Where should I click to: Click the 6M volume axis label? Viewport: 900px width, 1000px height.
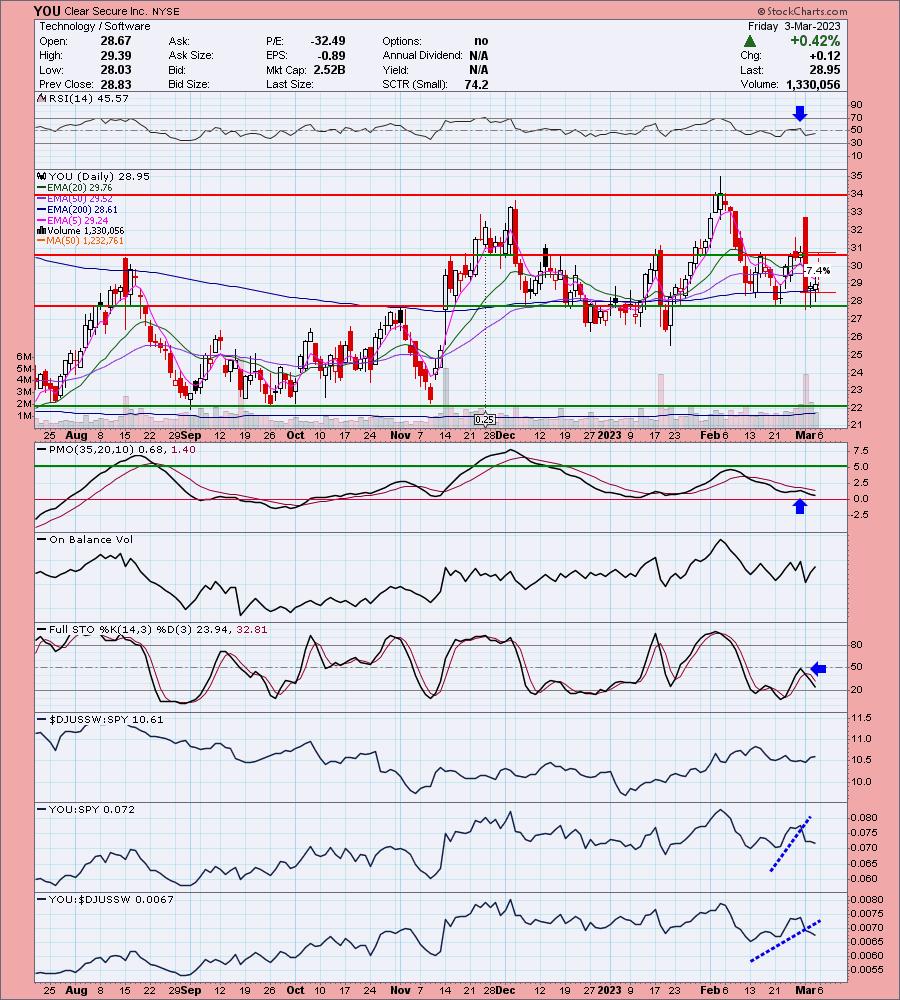point(24,357)
